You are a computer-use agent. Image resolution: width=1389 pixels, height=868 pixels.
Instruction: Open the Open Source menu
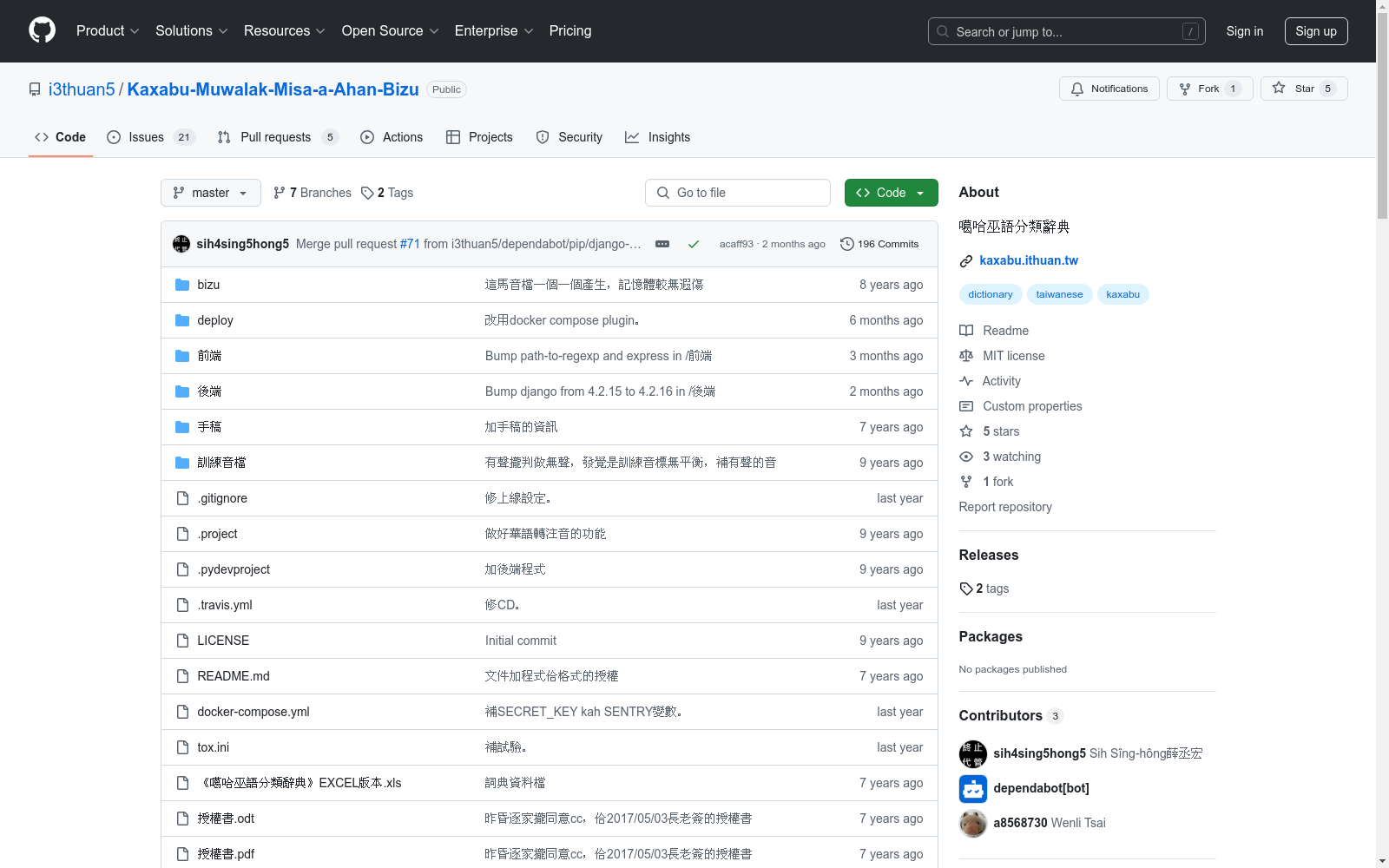click(391, 30)
